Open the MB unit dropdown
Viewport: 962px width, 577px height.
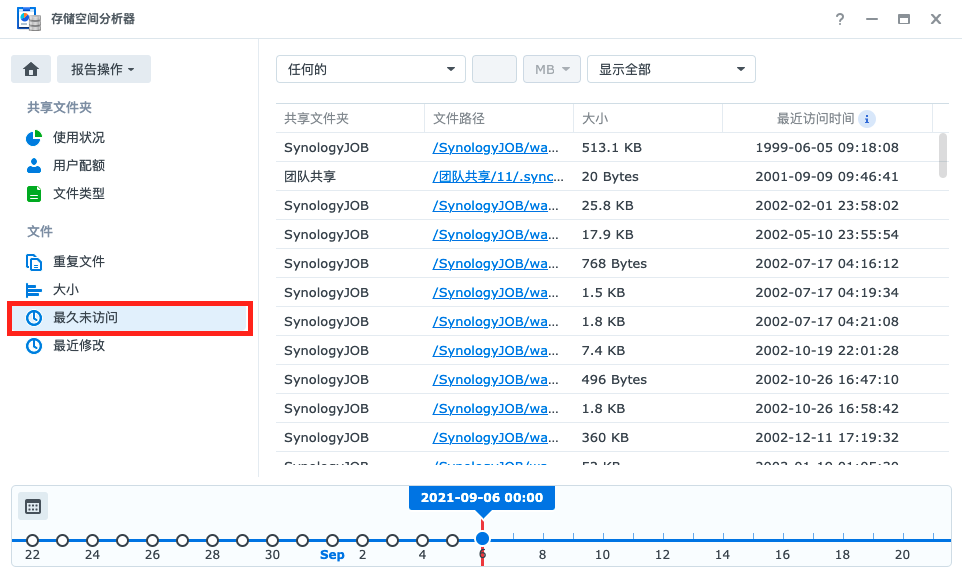tap(551, 68)
